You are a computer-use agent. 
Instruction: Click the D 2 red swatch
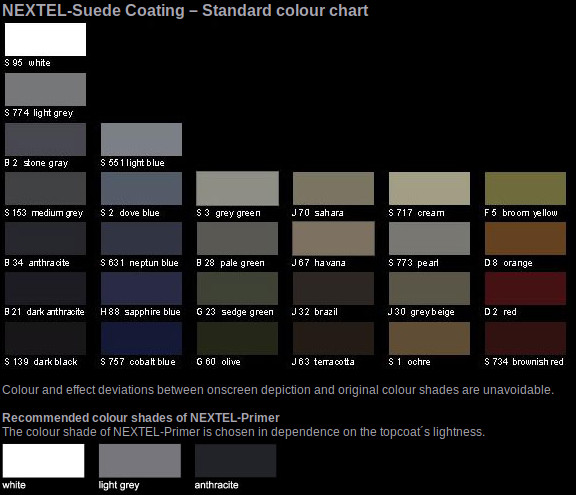[525, 288]
